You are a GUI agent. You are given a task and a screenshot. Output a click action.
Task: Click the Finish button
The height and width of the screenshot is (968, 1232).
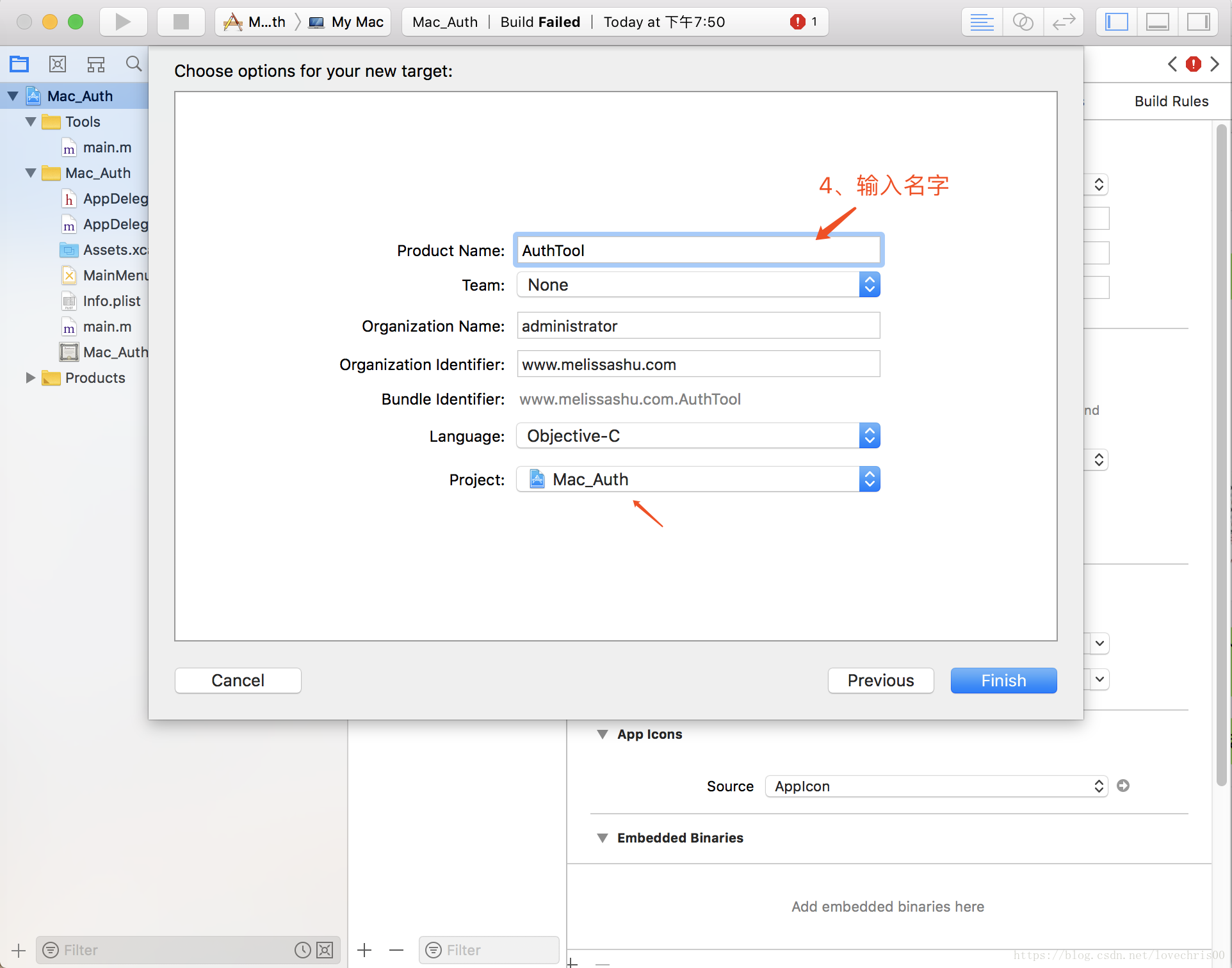1002,680
